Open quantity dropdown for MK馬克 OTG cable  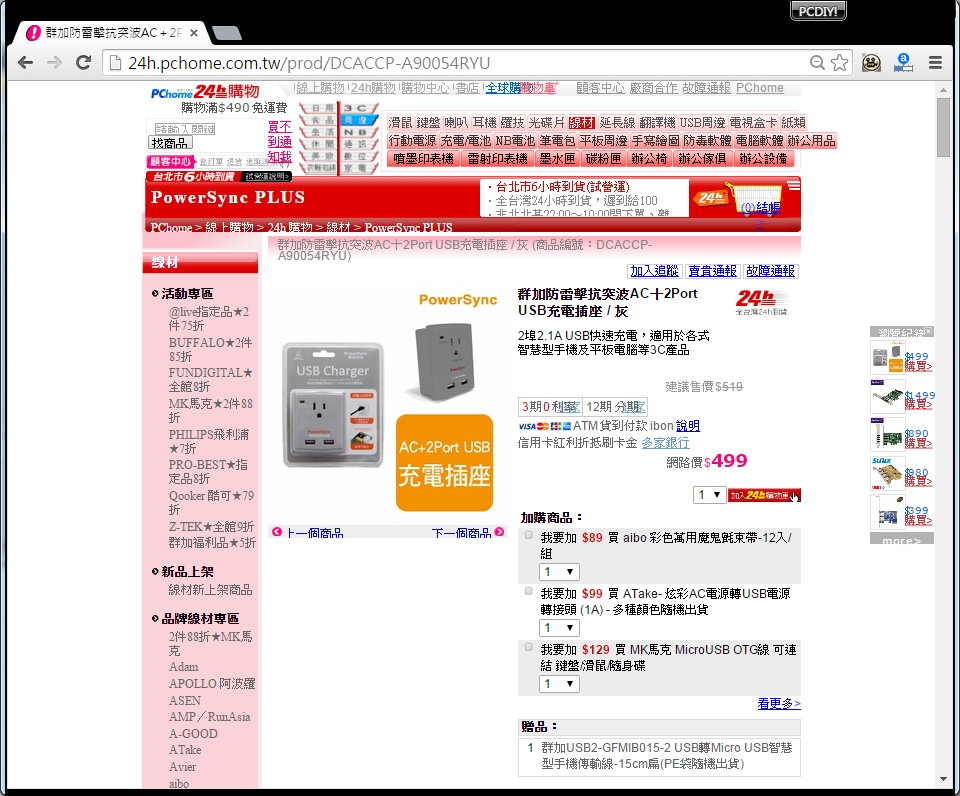[x=559, y=684]
